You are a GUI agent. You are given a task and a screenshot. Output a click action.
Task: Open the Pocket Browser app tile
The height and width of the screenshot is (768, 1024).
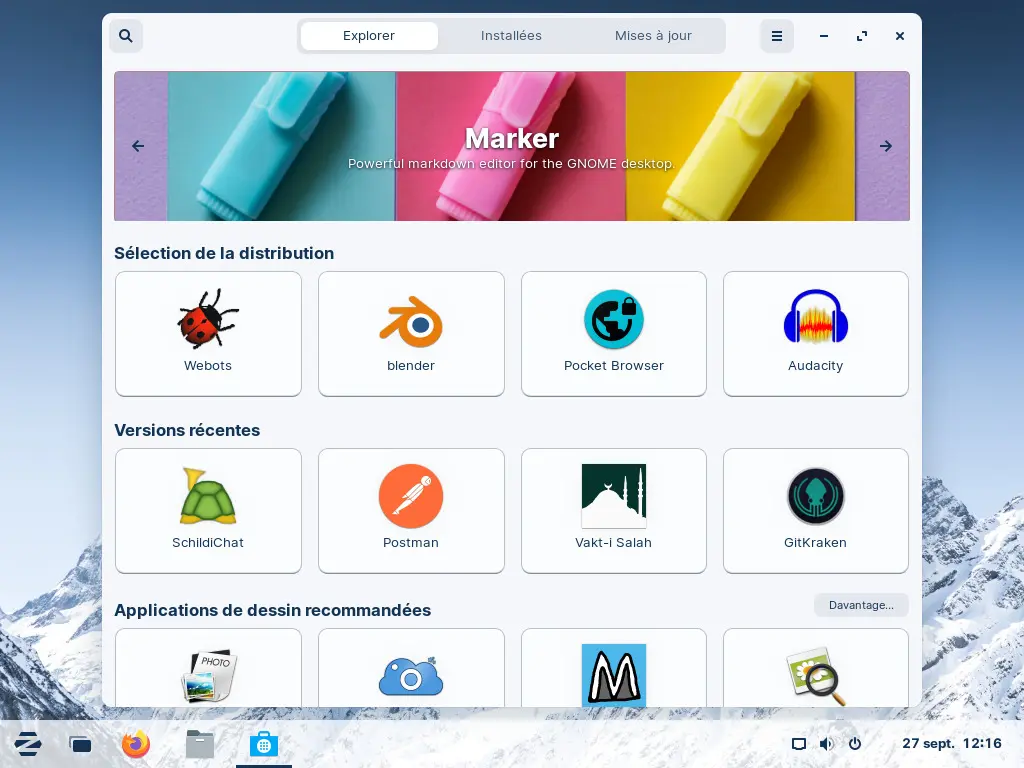tap(614, 334)
